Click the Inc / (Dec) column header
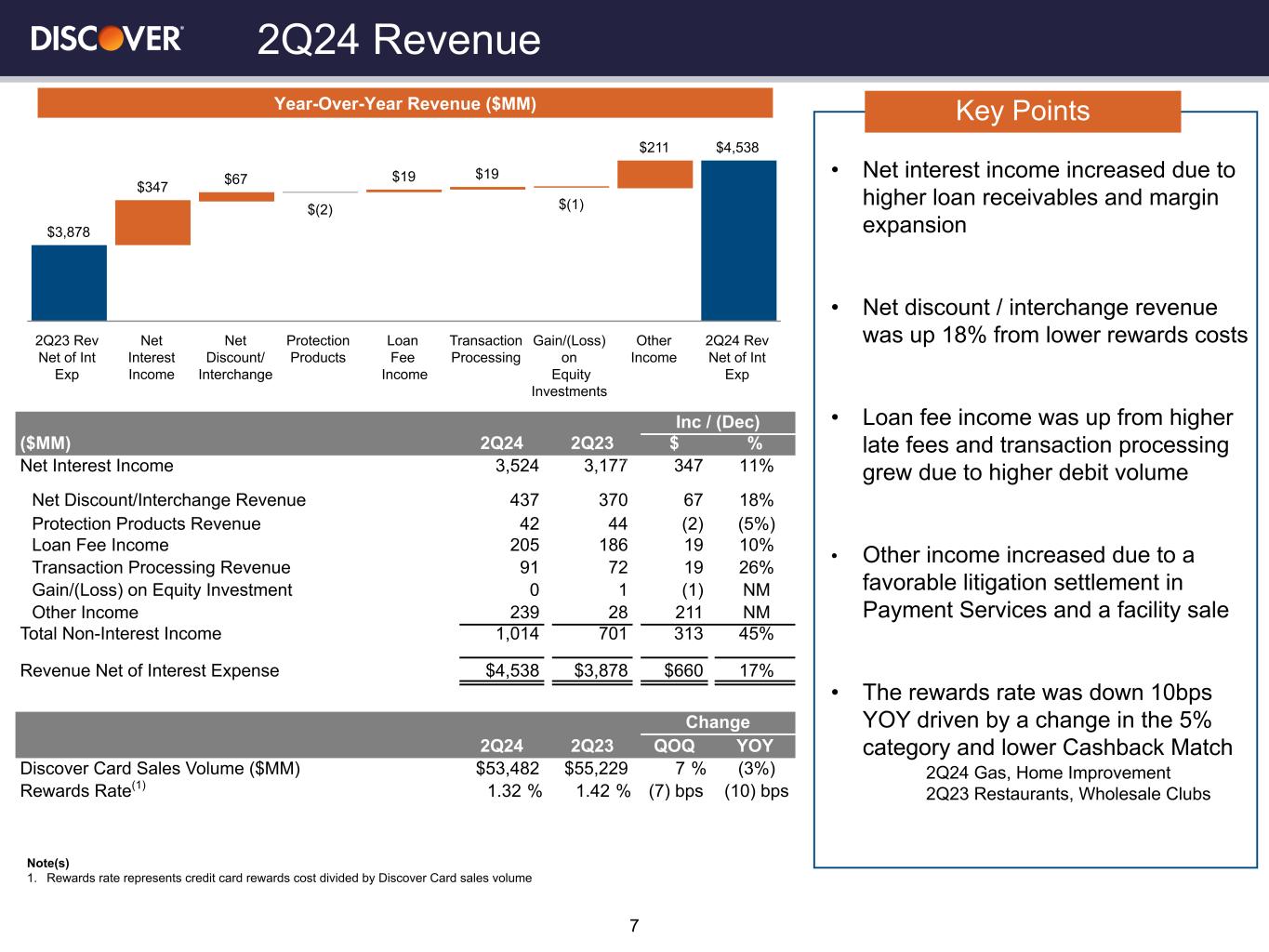 click(x=717, y=423)
